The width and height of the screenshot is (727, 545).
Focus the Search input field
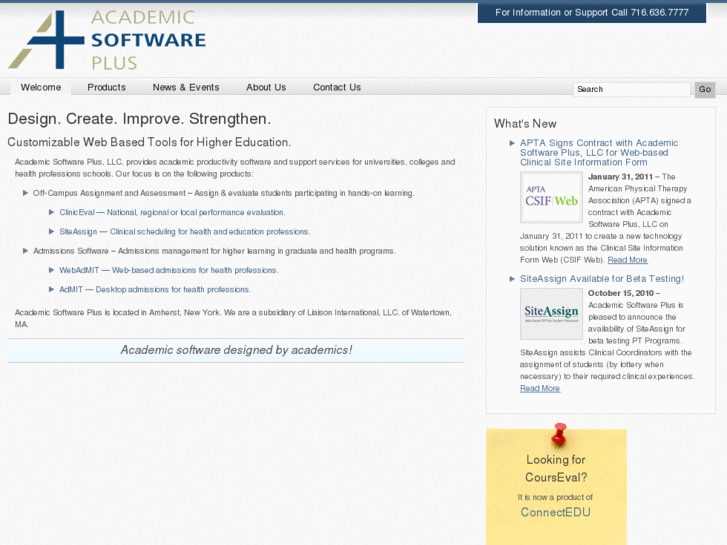click(631, 89)
